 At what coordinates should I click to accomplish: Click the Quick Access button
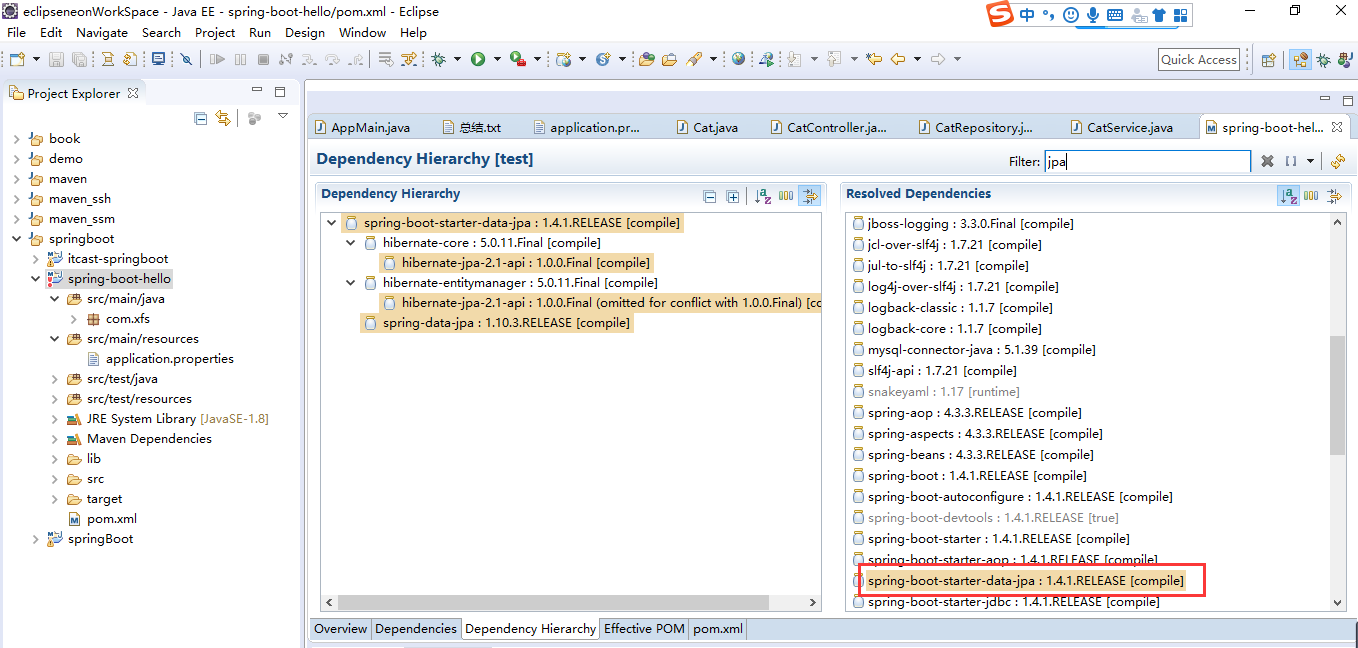pos(1198,59)
